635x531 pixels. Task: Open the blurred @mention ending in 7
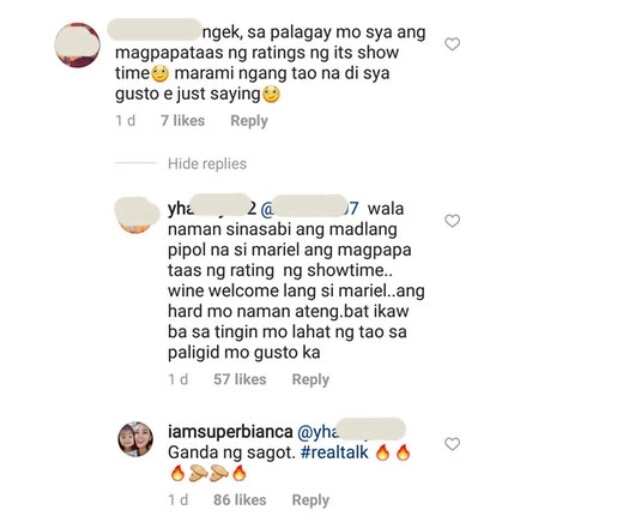[309, 208]
